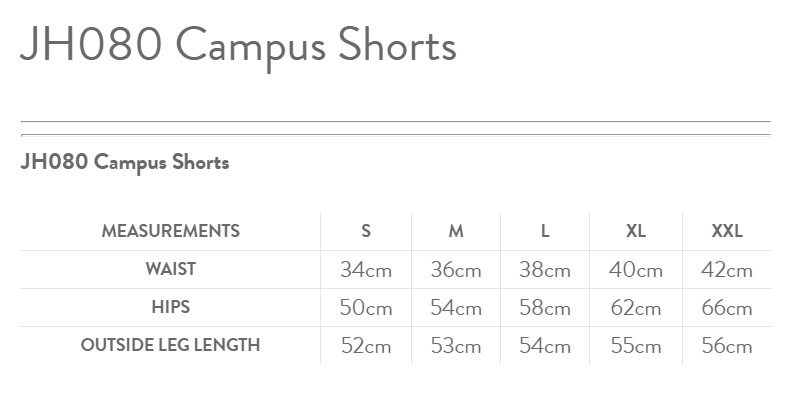Viewport: 785px width, 413px height.
Task: Click the JH080 Campus Shorts main title
Action: click(x=238, y=46)
